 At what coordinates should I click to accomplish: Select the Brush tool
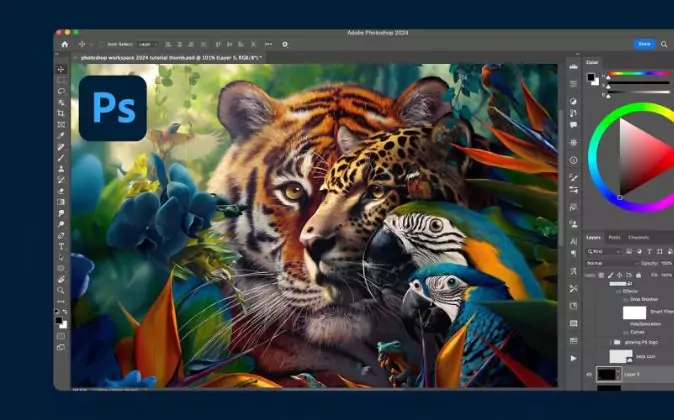click(x=61, y=158)
